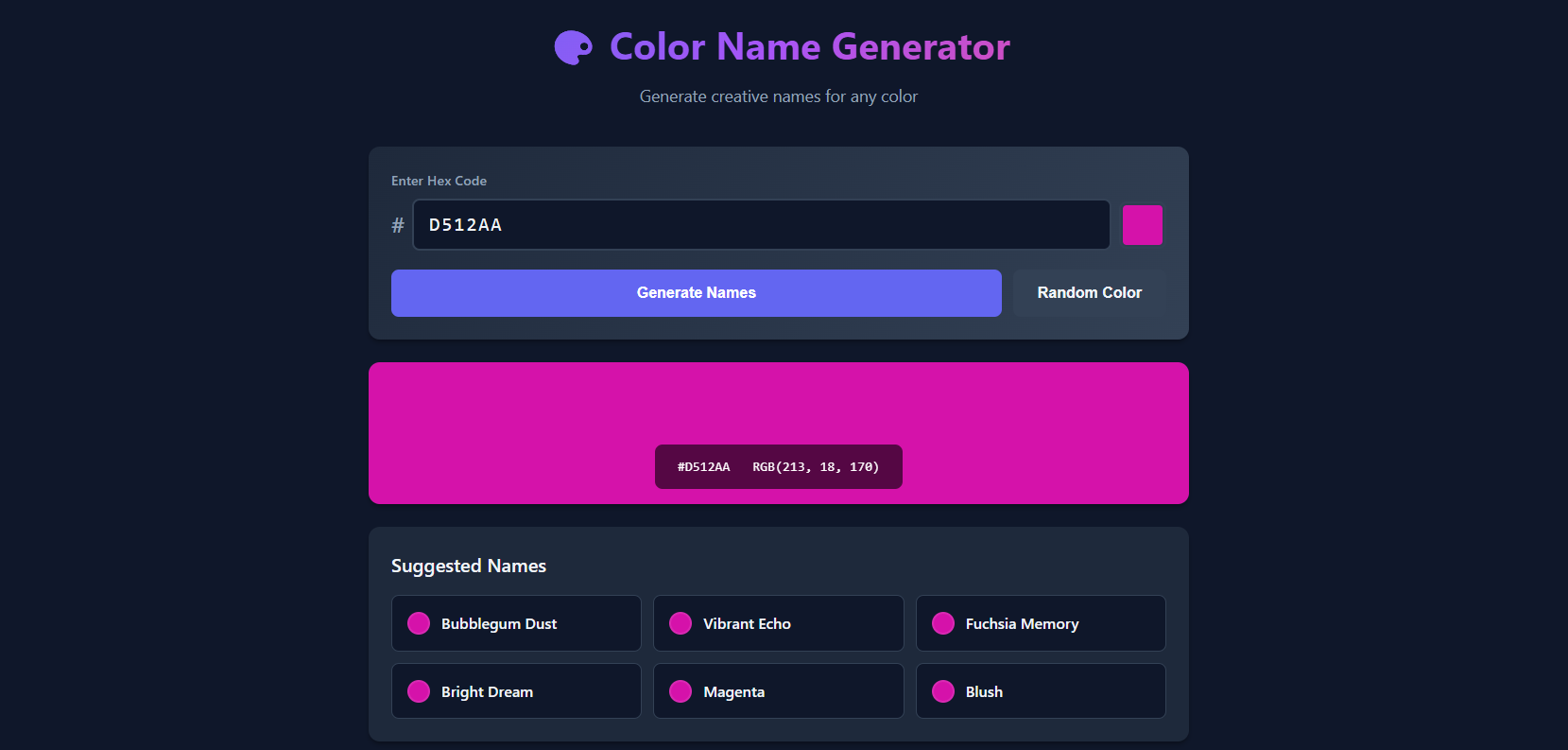1568x750 pixels.
Task: Click the Color Name Generator title
Action: tap(810, 47)
